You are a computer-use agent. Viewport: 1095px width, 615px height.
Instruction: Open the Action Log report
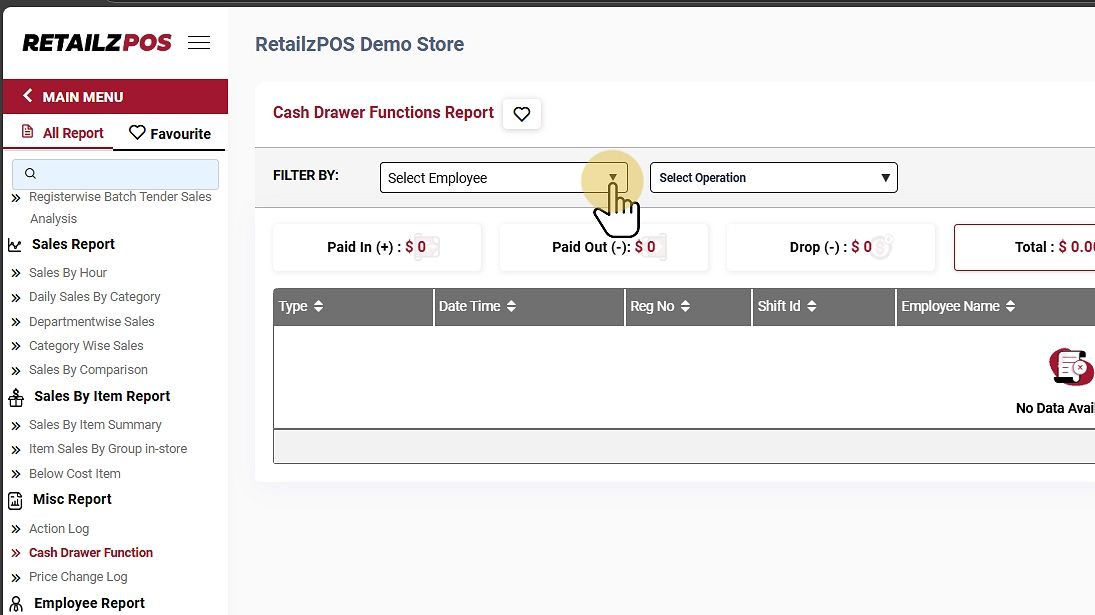[59, 529]
